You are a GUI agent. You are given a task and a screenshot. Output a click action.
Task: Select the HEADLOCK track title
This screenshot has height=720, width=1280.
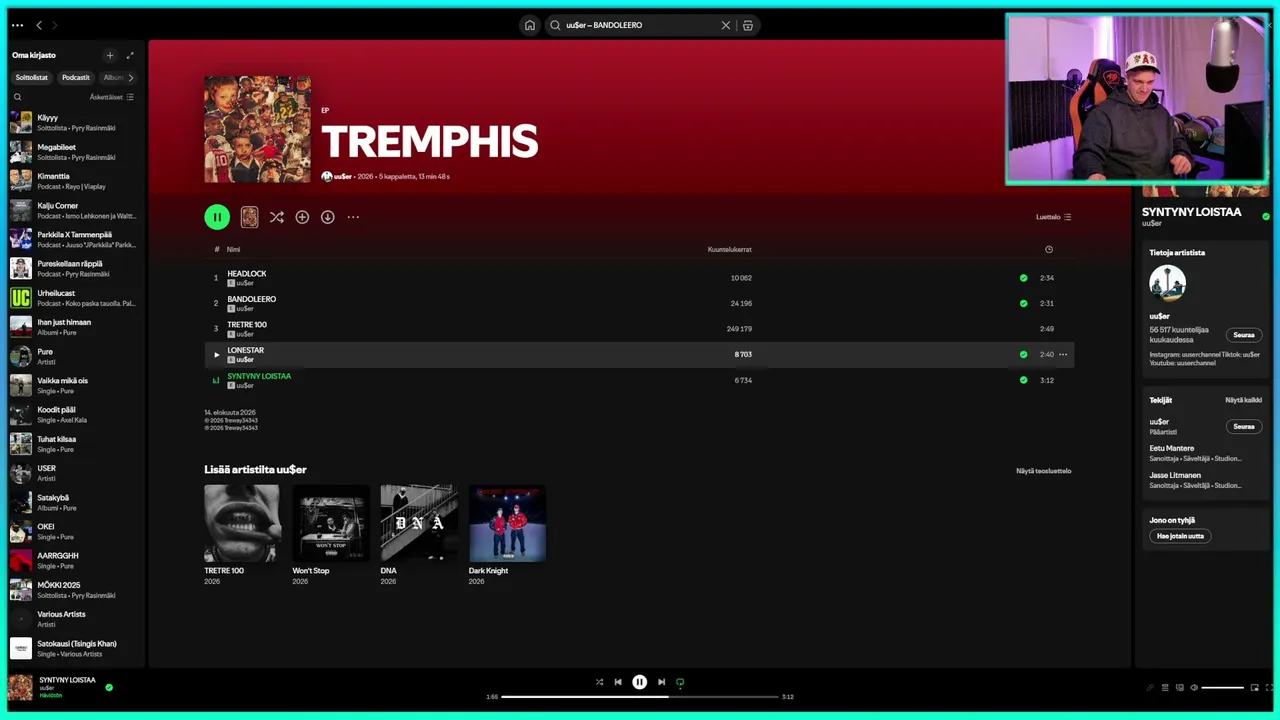coord(246,273)
